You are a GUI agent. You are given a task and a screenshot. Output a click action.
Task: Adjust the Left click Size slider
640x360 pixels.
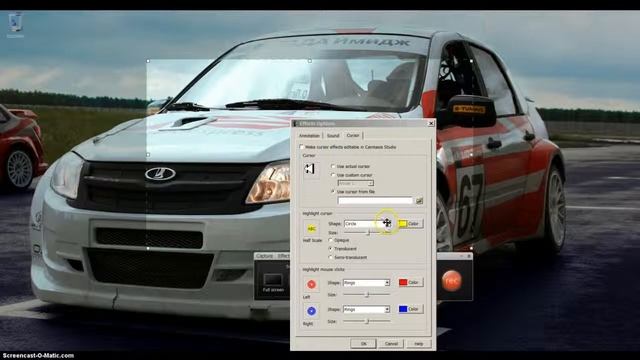[366, 294]
